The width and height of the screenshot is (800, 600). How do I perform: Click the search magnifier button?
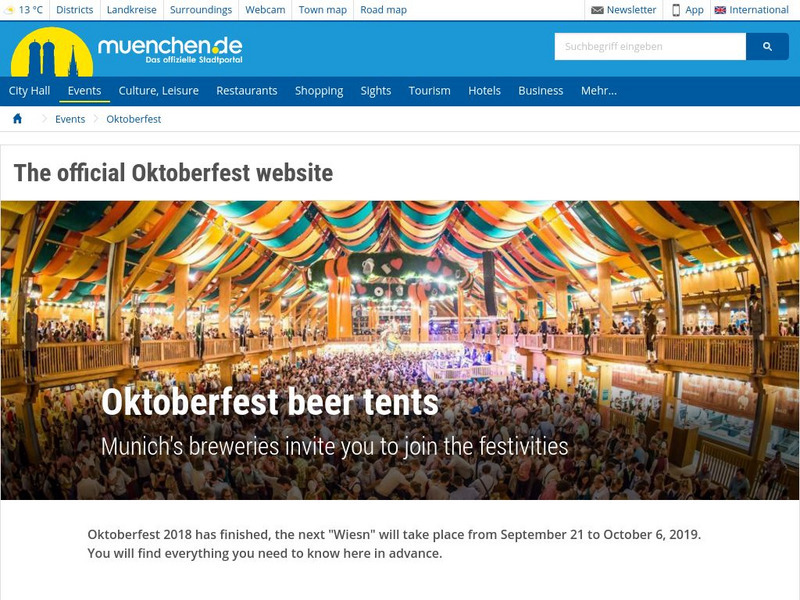coord(767,46)
